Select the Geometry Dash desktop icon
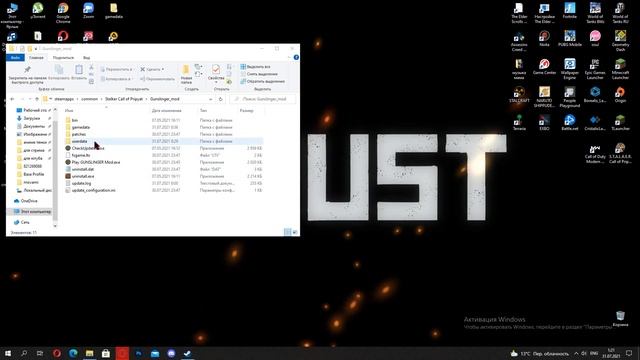Image resolution: width=640 pixels, height=360 pixels. coord(620,41)
